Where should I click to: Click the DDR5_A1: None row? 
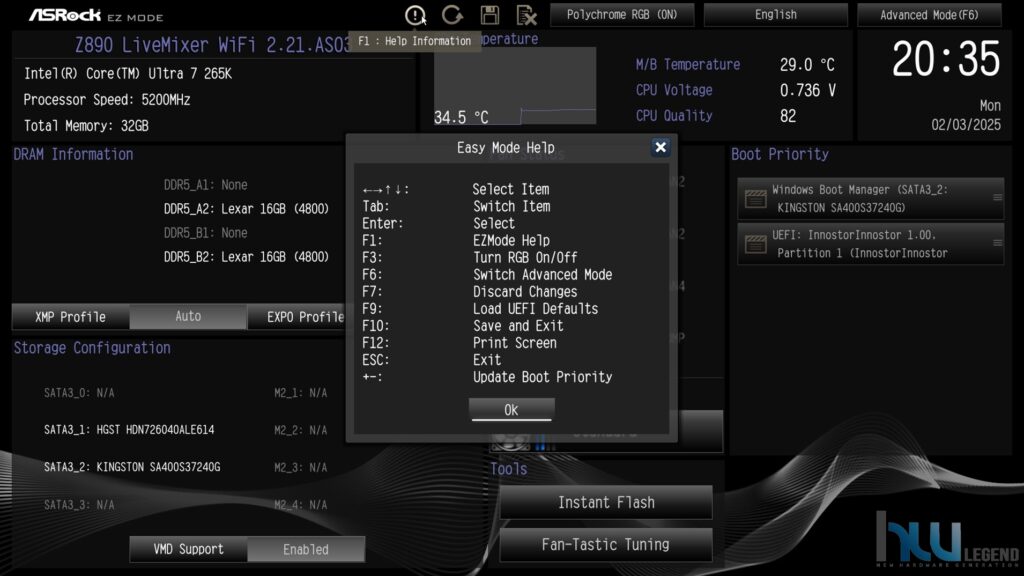(x=205, y=185)
